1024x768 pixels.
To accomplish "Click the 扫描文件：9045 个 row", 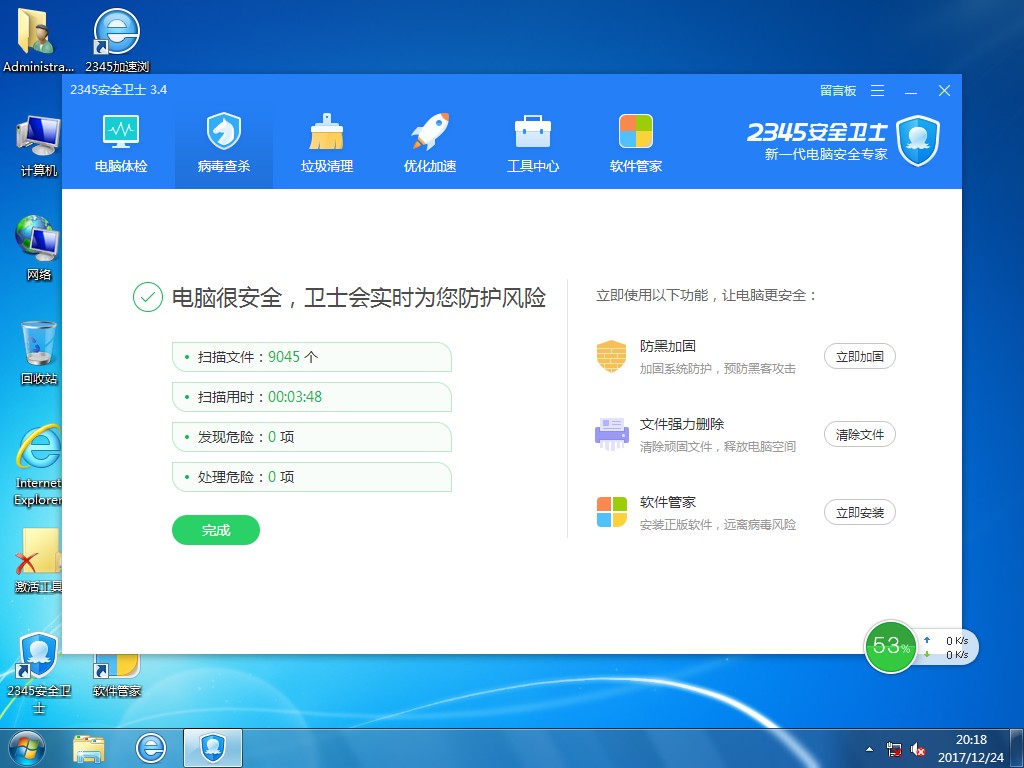I will [x=312, y=357].
